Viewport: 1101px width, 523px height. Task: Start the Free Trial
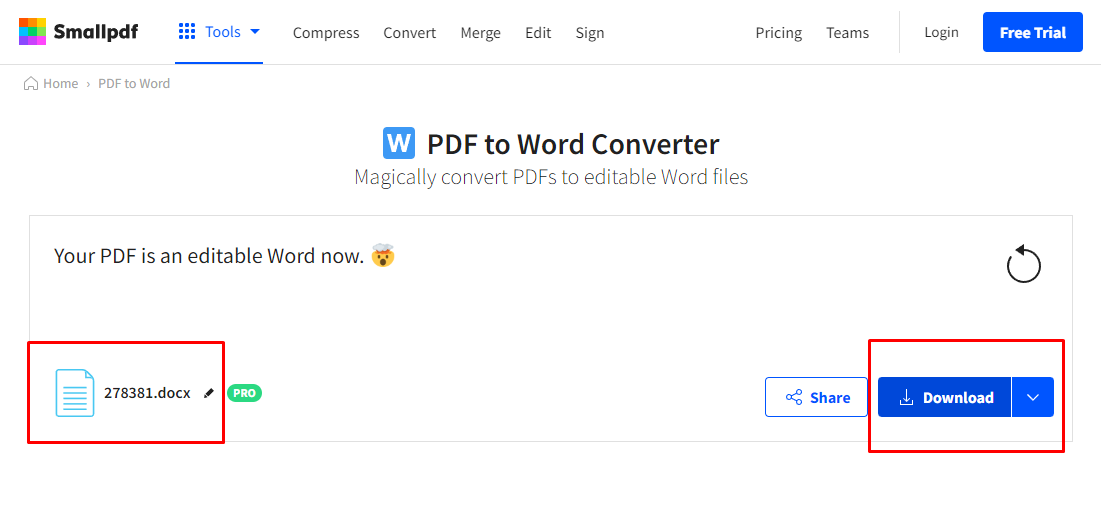pyautogui.click(x=1032, y=32)
